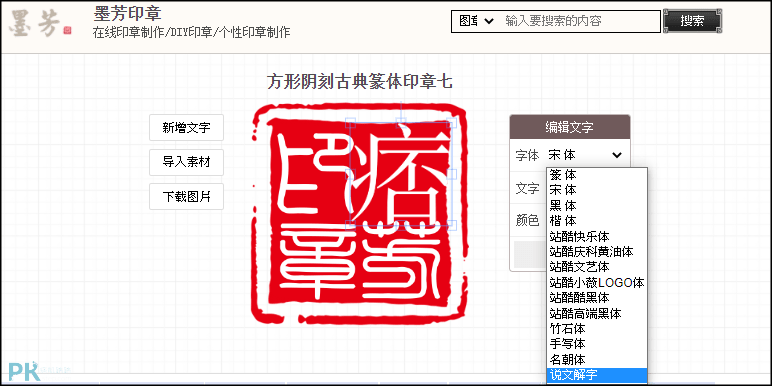Viewport: 772px width, 386px height.
Task: Select 站酷酷黑体 font option
Action: [597, 297]
